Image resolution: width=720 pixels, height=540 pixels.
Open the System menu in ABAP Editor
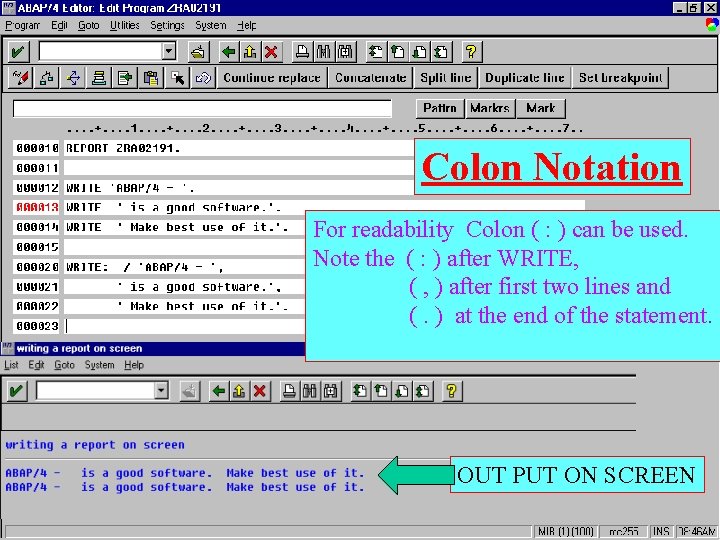click(x=211, y=25)
